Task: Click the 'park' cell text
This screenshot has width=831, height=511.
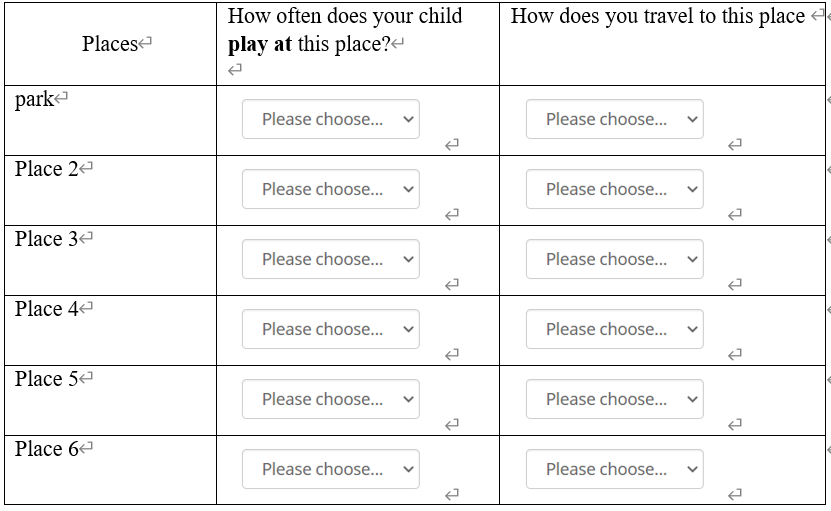Action: coord(35,99)
